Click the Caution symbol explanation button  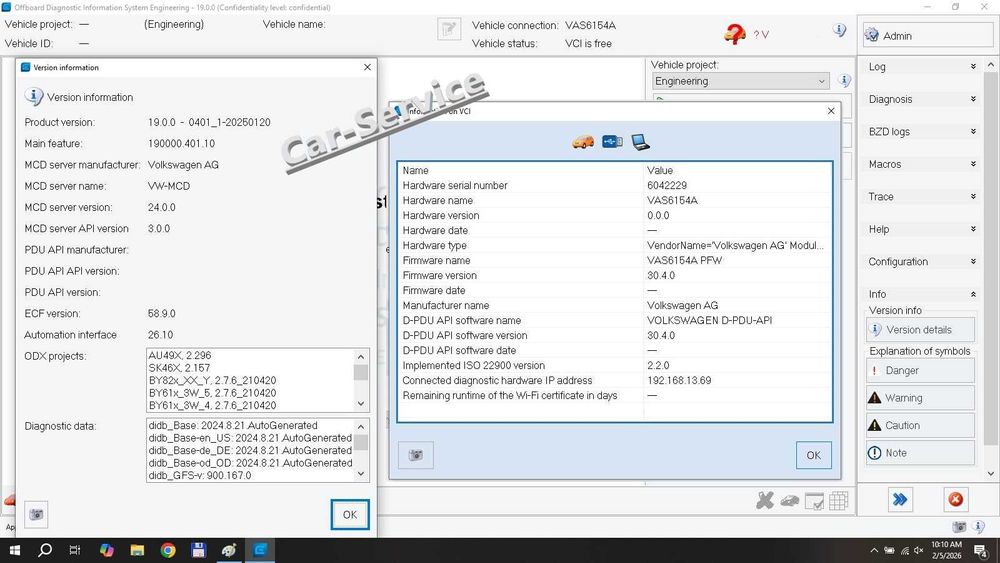pyautogui.click(x=920, y=425)
